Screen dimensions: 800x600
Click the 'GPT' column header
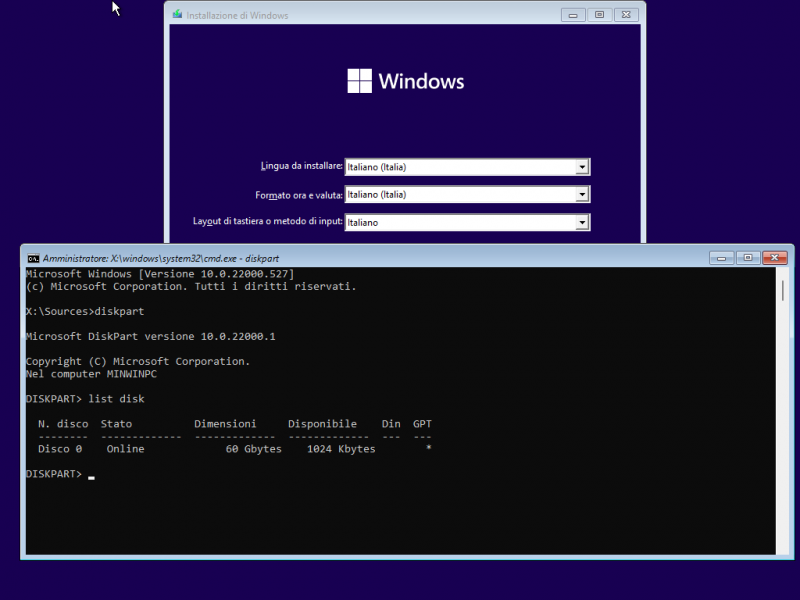pos(422,424)
